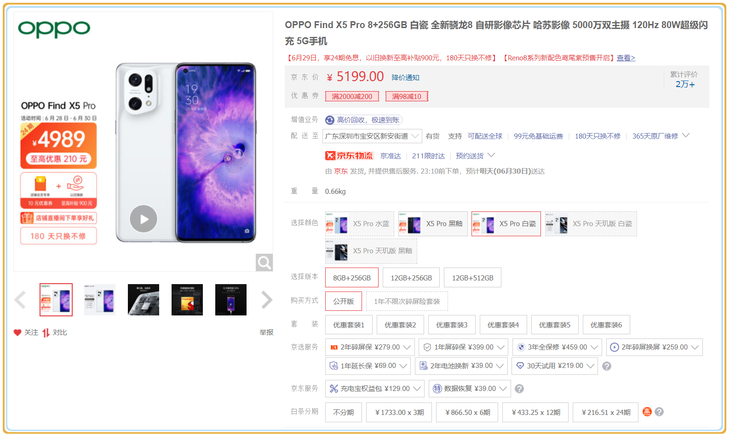730x437 pixels.
Task: Select 优惠套装2 bundle tab
Action: [400, 325]
